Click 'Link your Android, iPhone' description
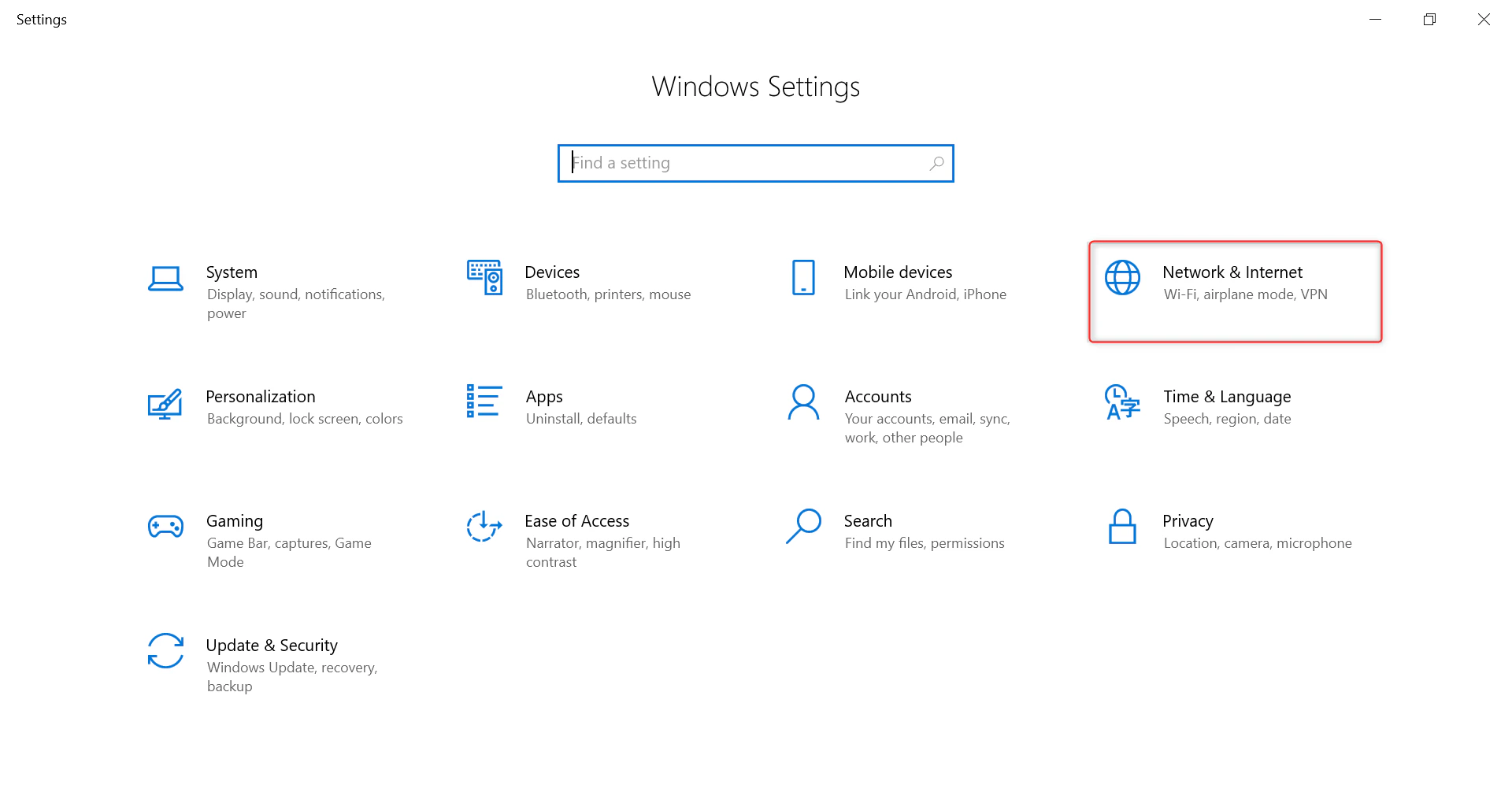 click(x=925, y=294)
